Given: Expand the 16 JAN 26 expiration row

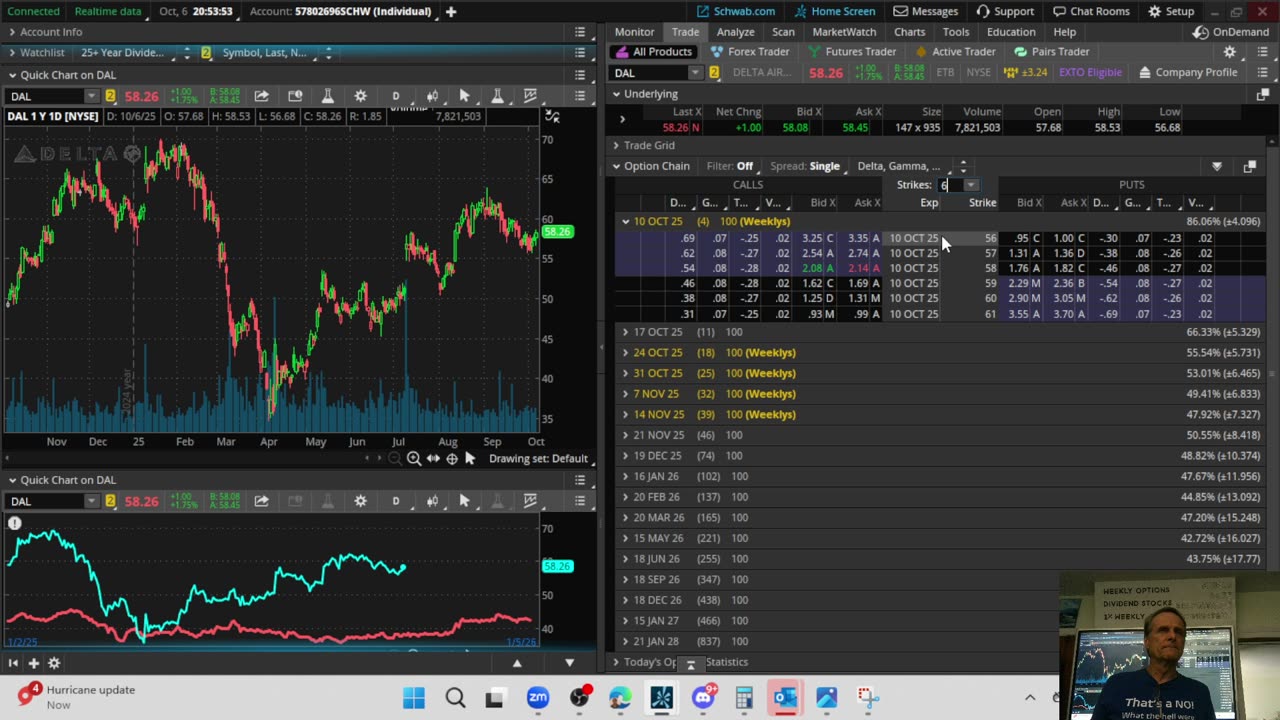Looking at the screenshot, I should pyautogui.click(x=626, y=477).
